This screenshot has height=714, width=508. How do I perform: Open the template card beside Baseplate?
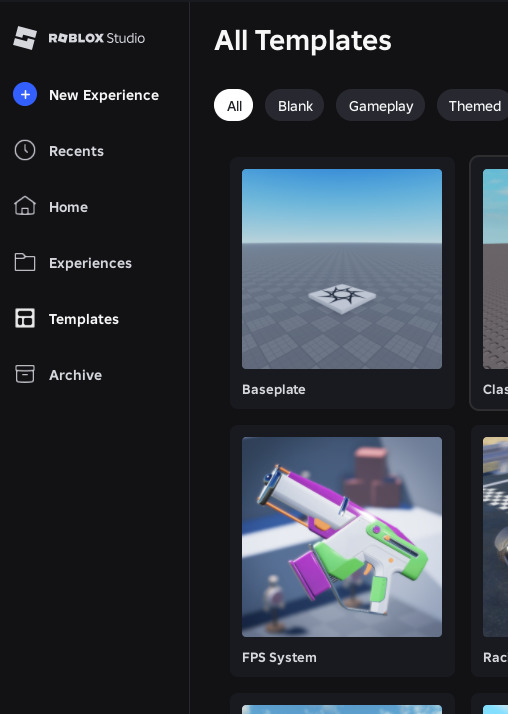[489, 283]
